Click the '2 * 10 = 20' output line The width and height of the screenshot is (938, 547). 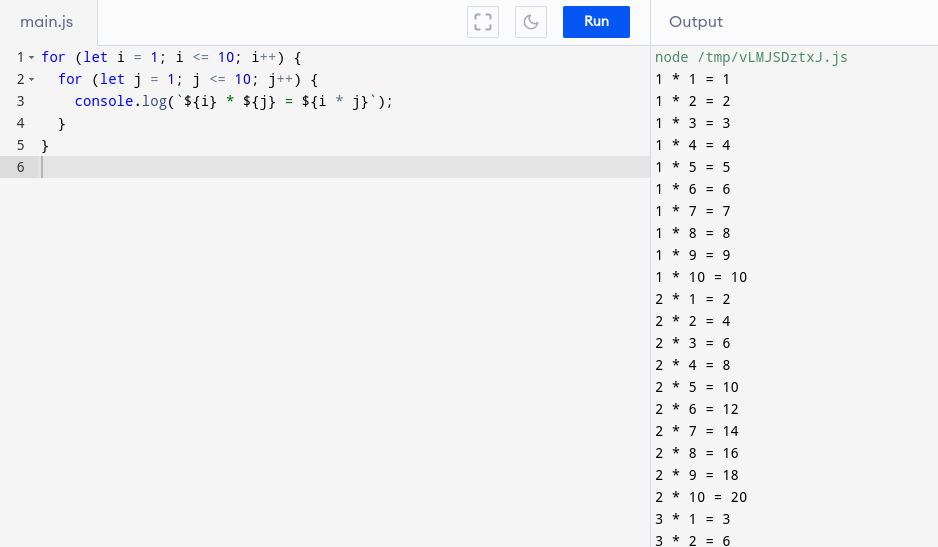(x=701, y=497)
